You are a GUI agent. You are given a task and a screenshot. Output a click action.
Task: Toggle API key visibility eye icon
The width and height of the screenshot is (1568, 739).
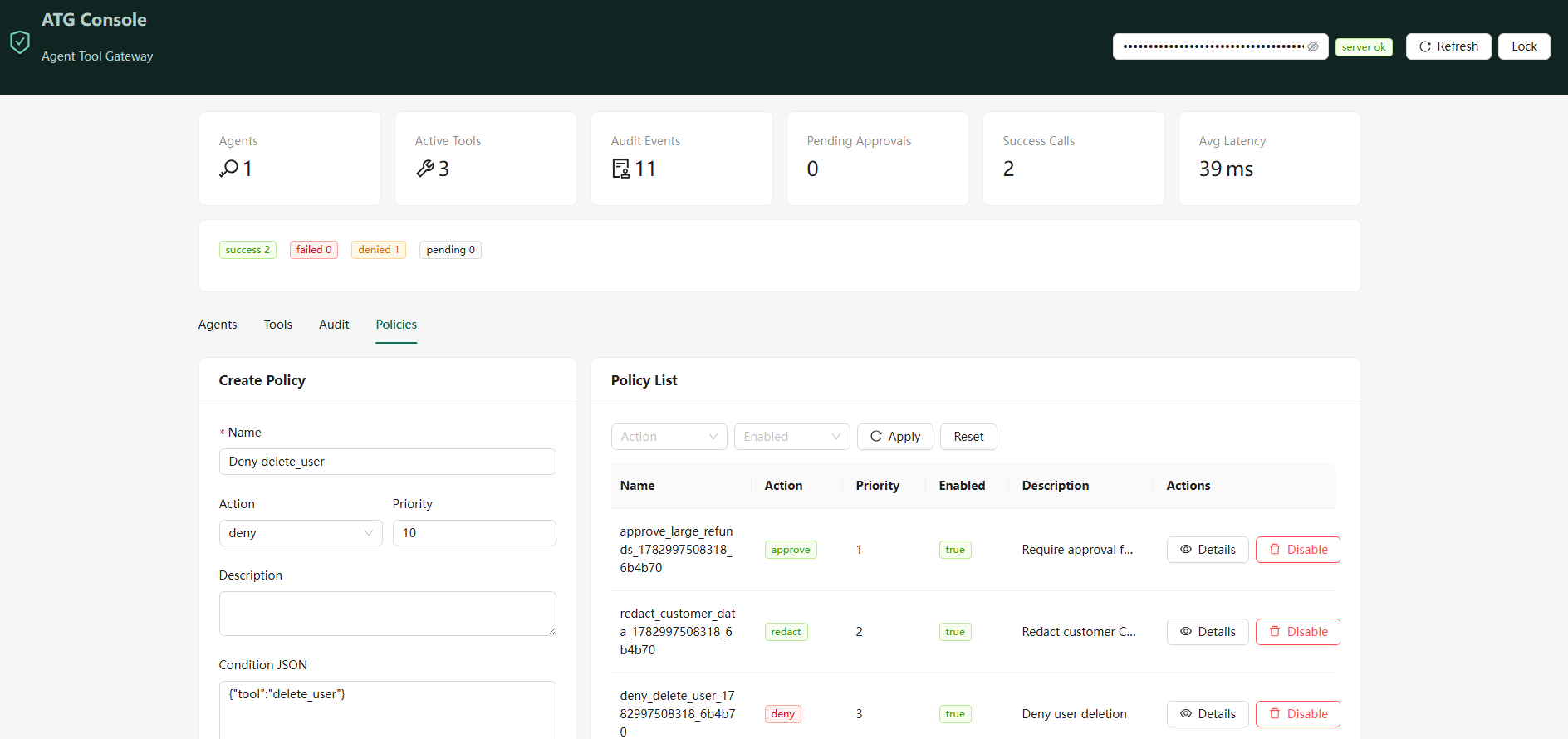tap(1313, 46)
